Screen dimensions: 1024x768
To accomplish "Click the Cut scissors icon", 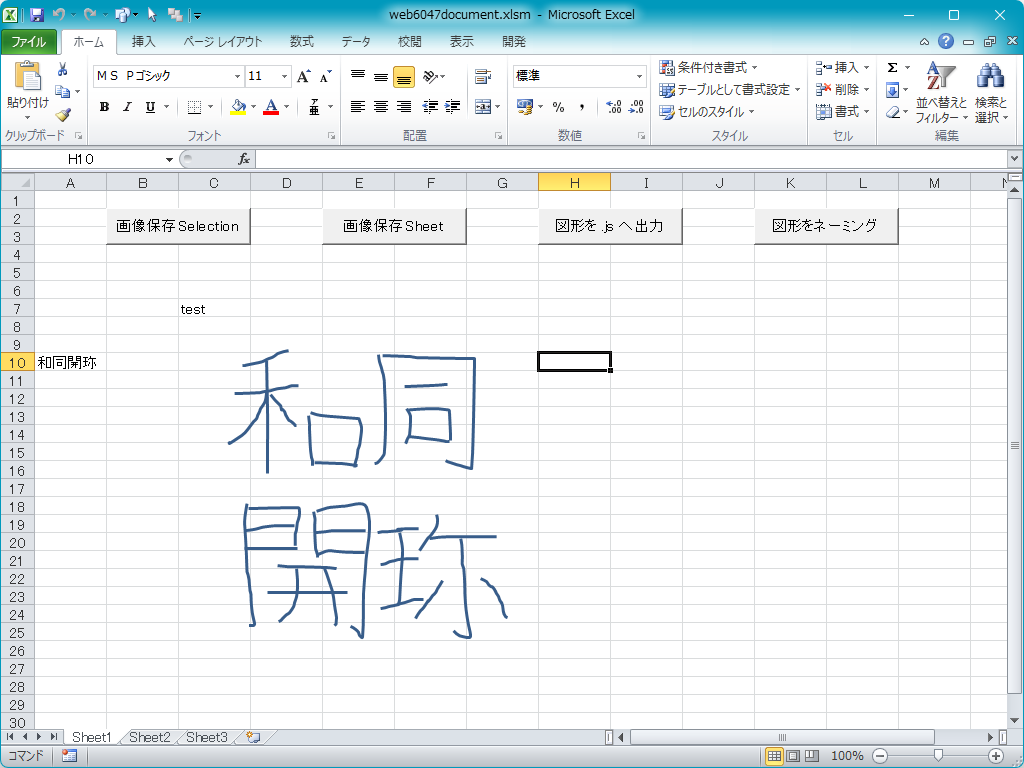I will (x=63, y=69).
